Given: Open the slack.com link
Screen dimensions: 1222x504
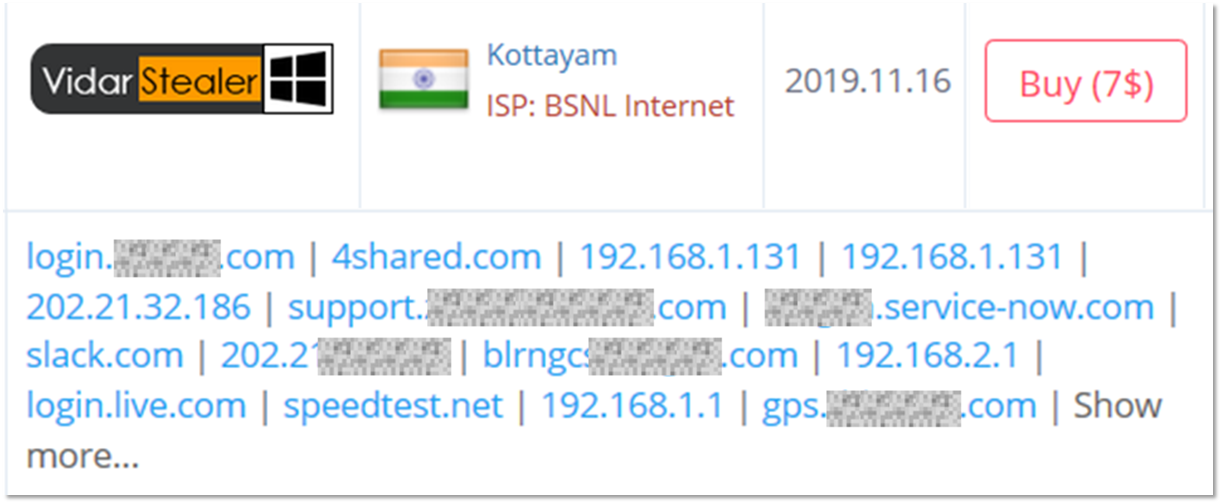Looking at the screenshot, I should tap(105, 355).
